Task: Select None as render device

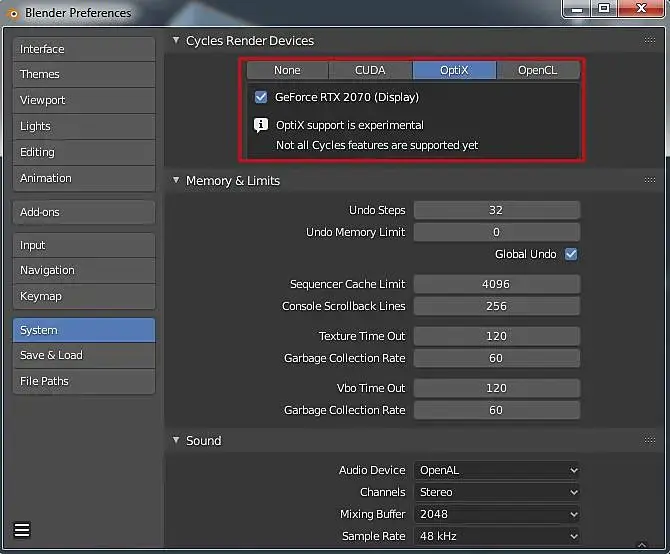Action: (287, 70)
